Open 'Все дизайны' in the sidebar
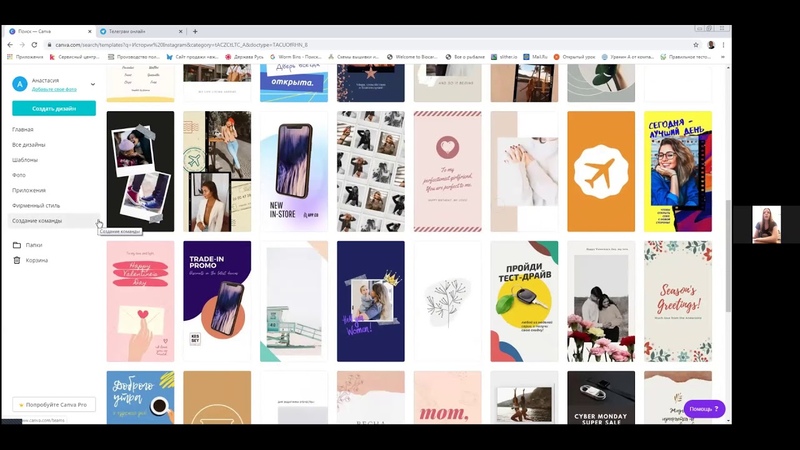Viewport: 800px width, 450px height. coord(29,145)
